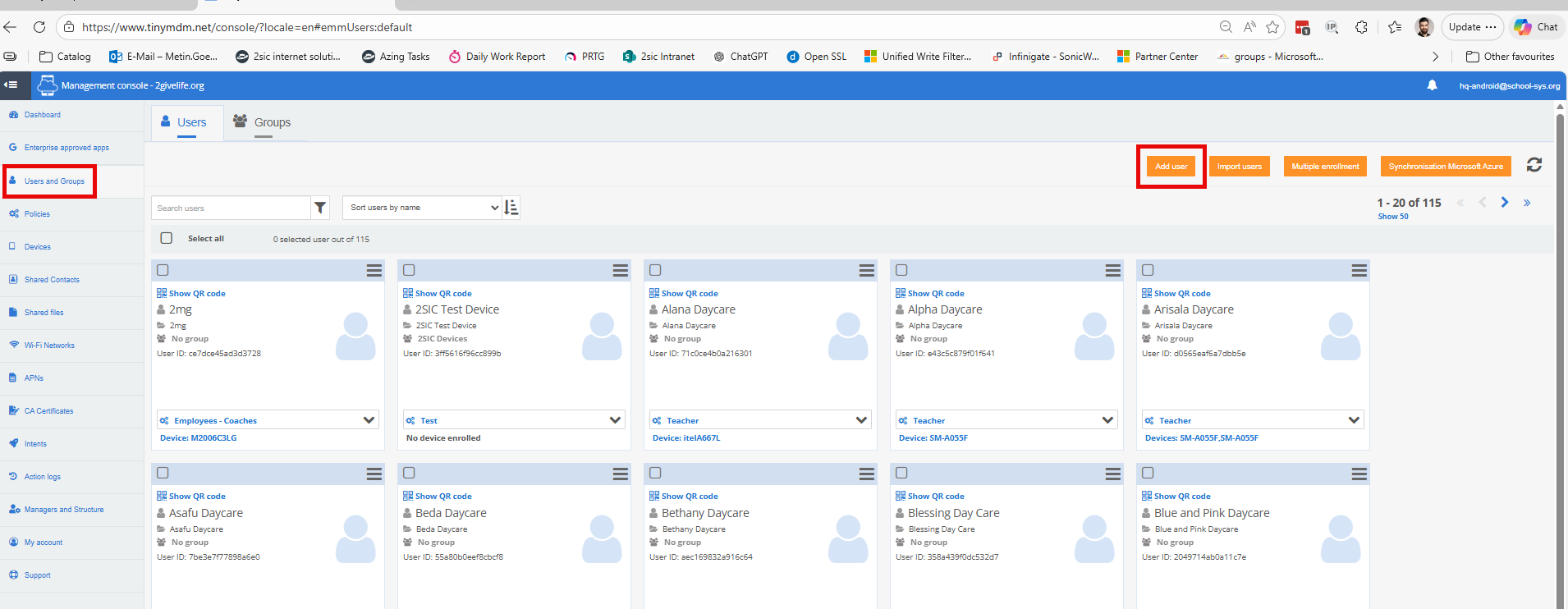Click the filter funnel icon beside search

(x=320, y=208)
